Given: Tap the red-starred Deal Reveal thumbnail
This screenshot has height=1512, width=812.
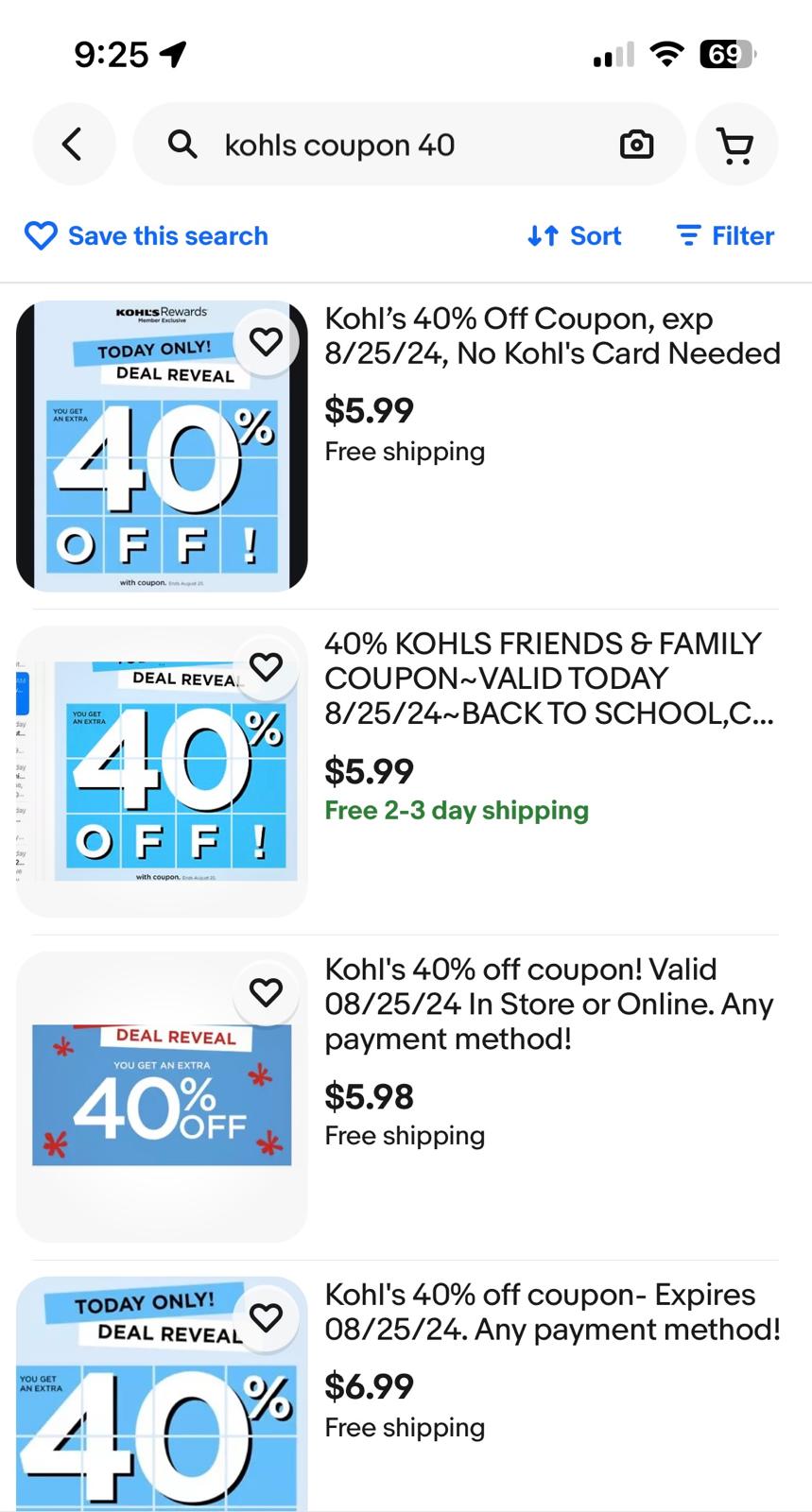Looking at the screenshot, I should tap(161, 1096).
